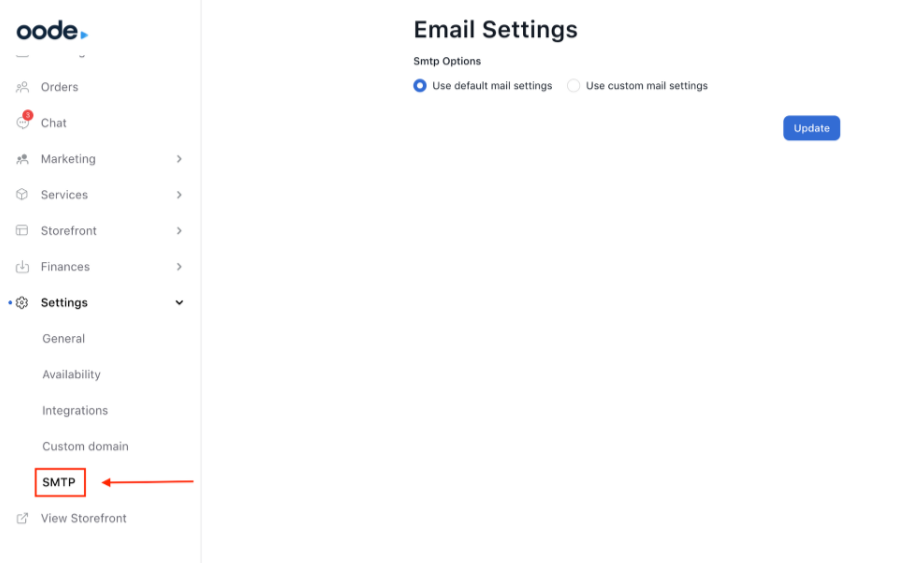Expand the Marketing submenu chevron
This screenshot has height=563, width=916.
pos(179,159)
